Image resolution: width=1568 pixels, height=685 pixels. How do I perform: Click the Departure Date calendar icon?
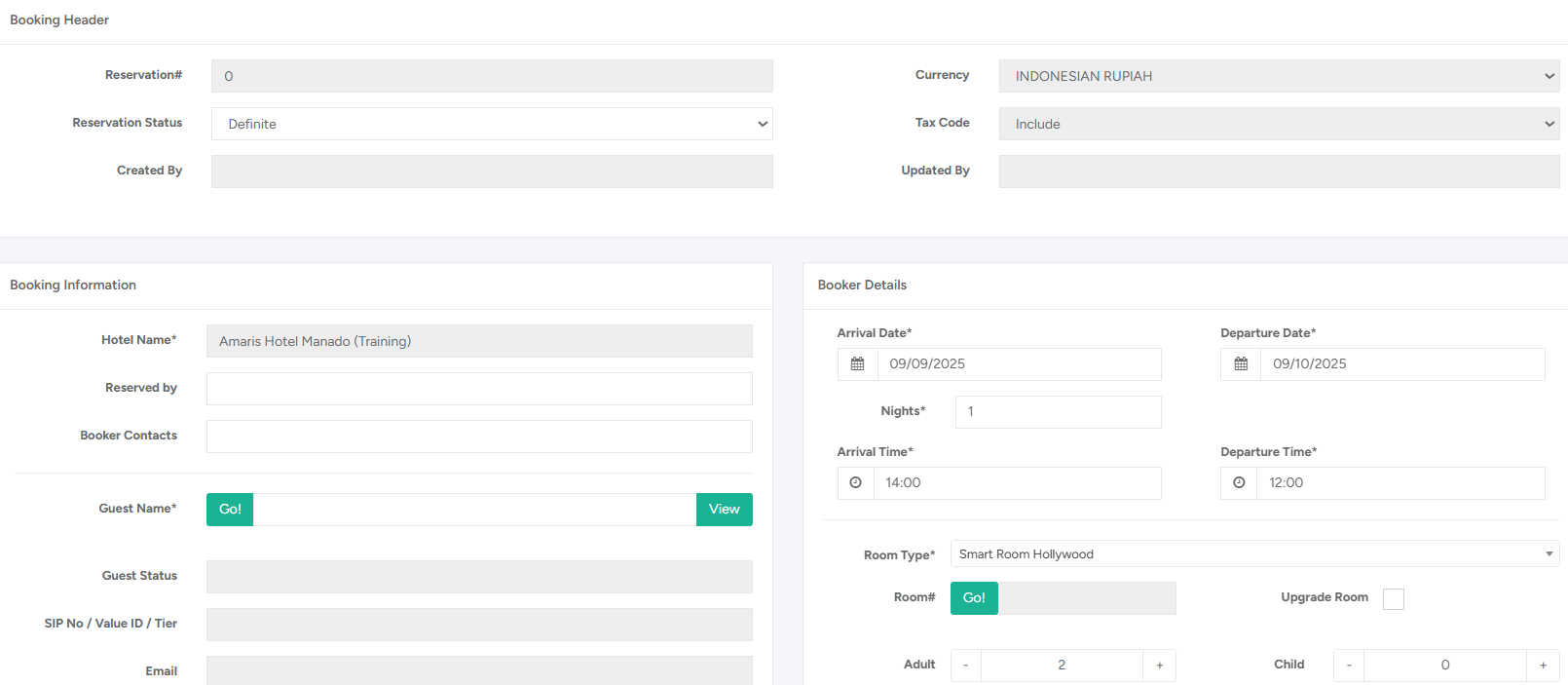coord(1240,364)
